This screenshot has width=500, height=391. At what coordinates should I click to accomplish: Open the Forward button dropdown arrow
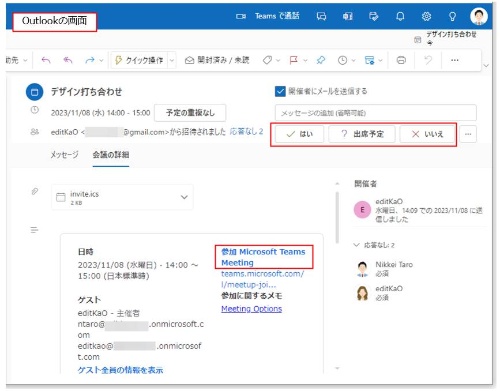point(101,61)
